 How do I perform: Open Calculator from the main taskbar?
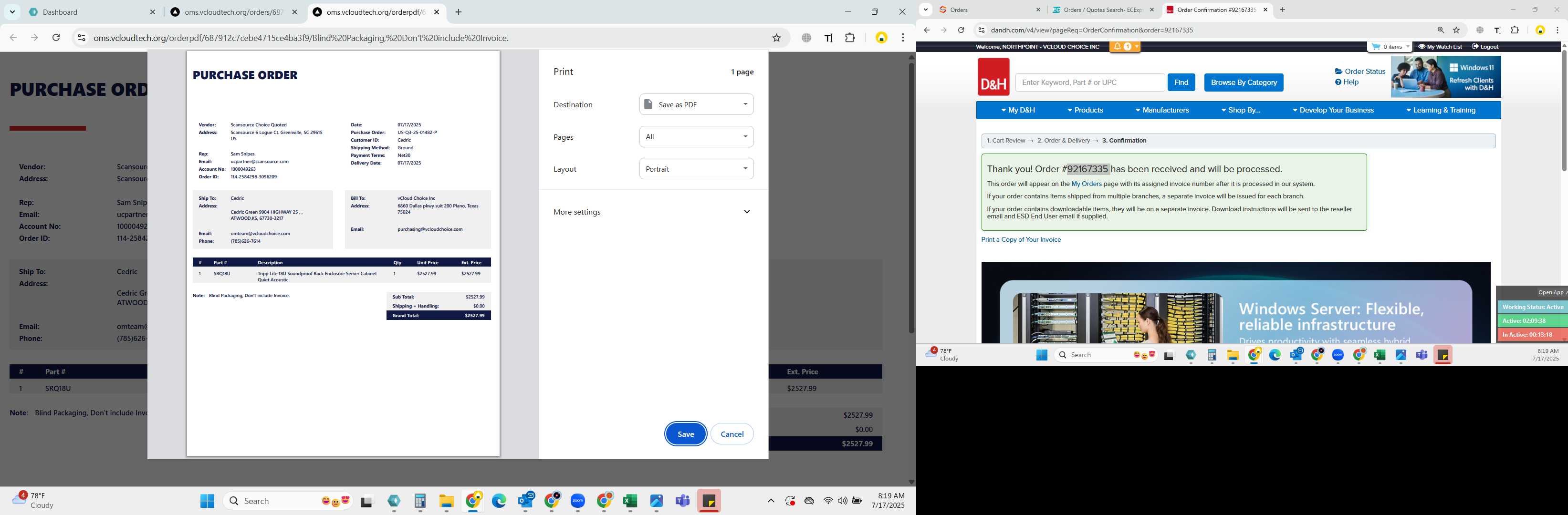420,500
